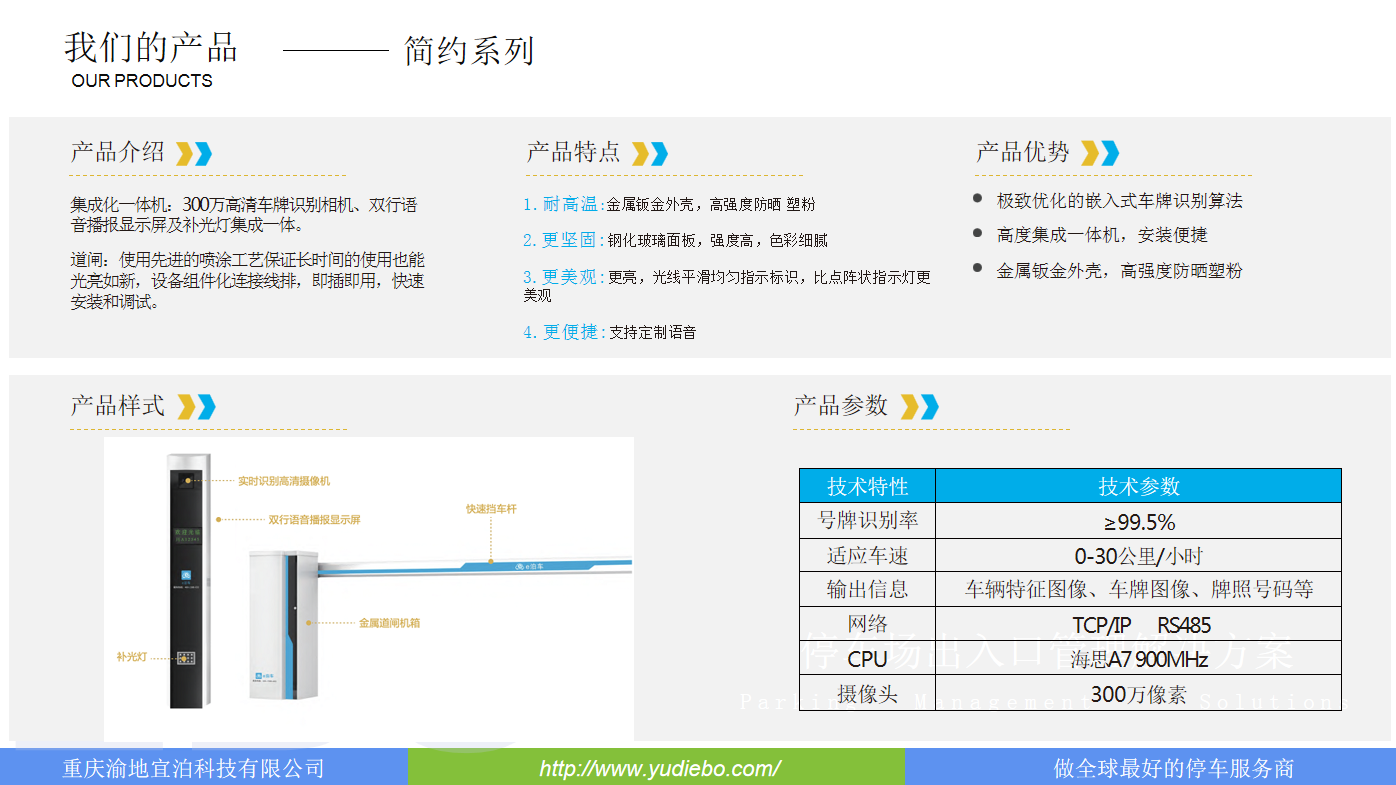Click the bullet dot before 极致优化的嵌入式车牌识别算法
This screenshot has width=1396, height=785.
978,199
